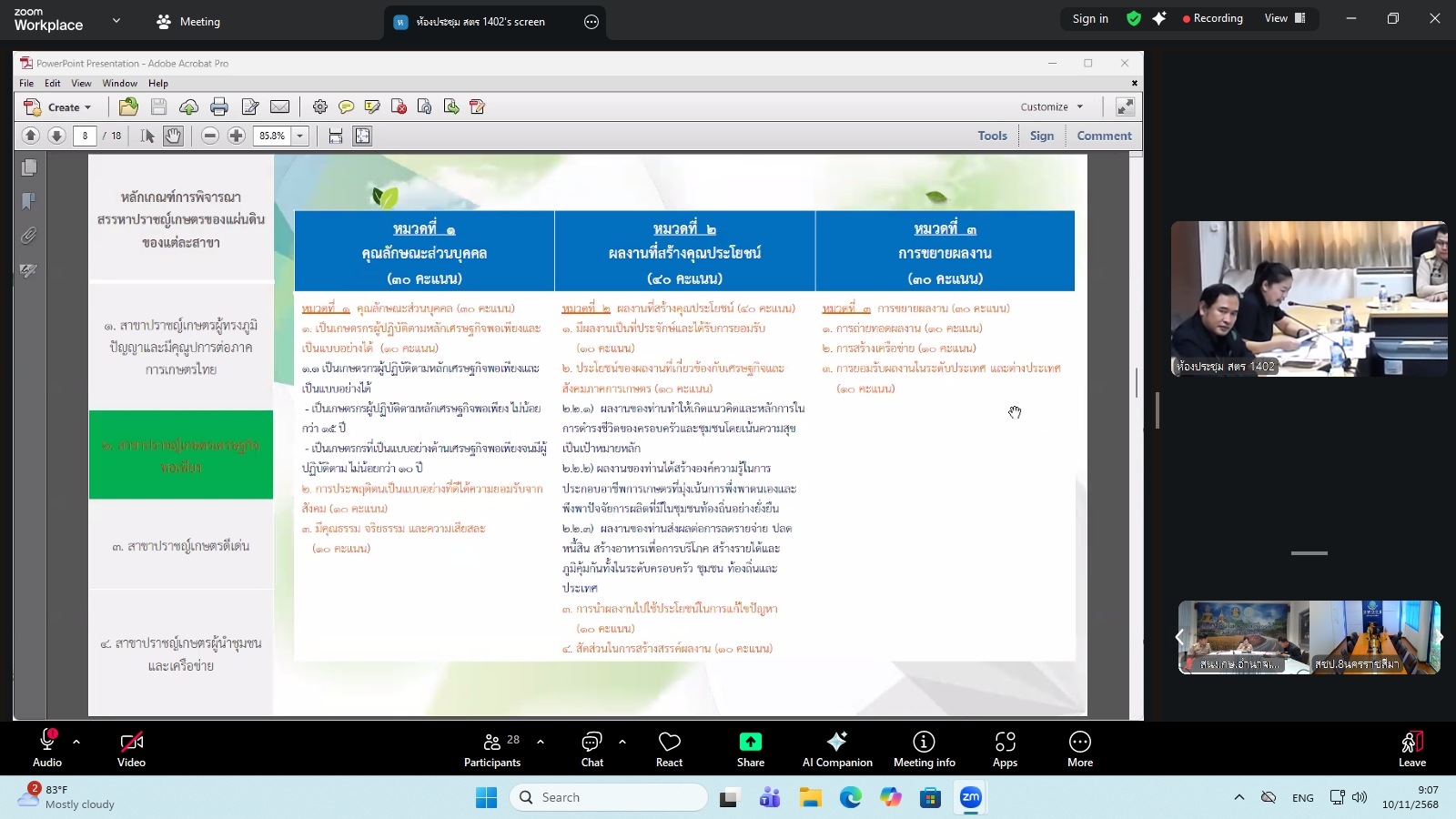Open the Bookmarks panel

tap(28, 200)
